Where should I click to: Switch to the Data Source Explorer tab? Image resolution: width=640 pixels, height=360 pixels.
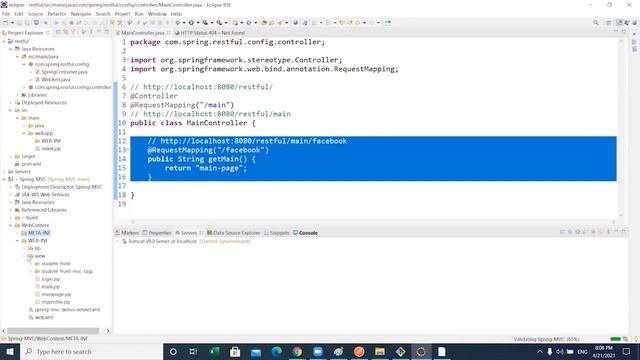click(233, 233)
